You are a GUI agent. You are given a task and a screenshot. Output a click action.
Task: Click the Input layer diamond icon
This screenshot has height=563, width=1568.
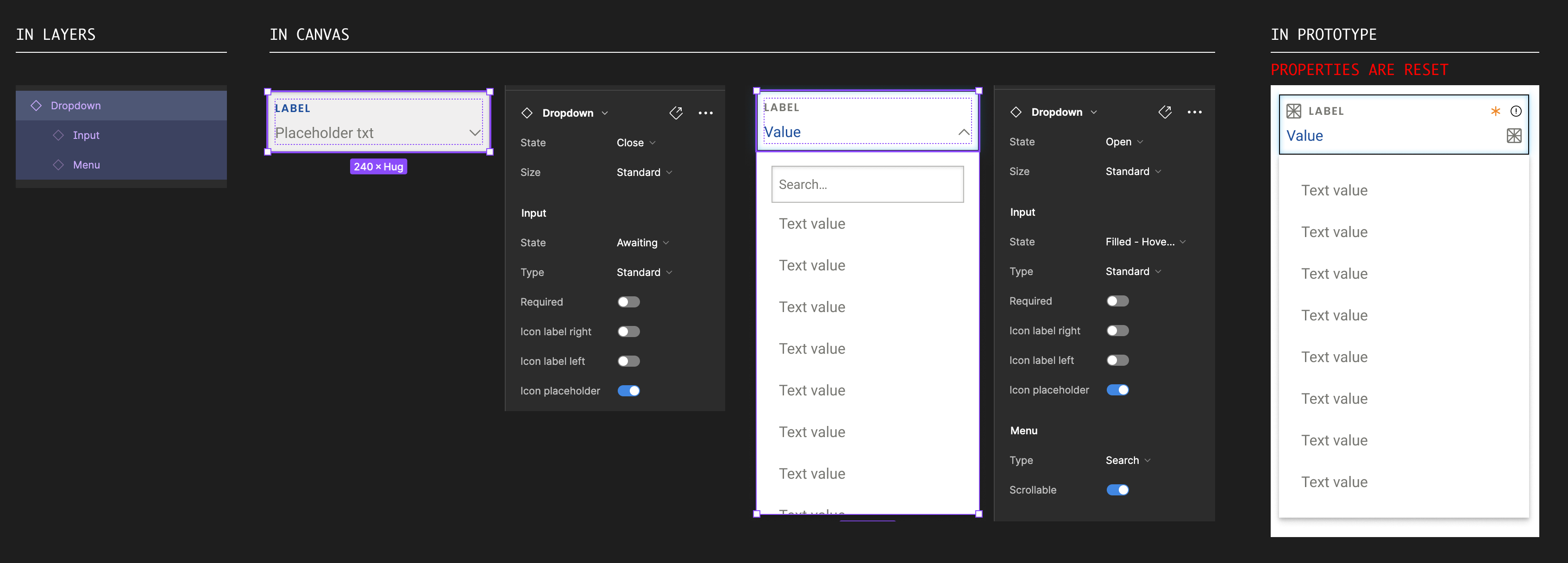point(58,135)
